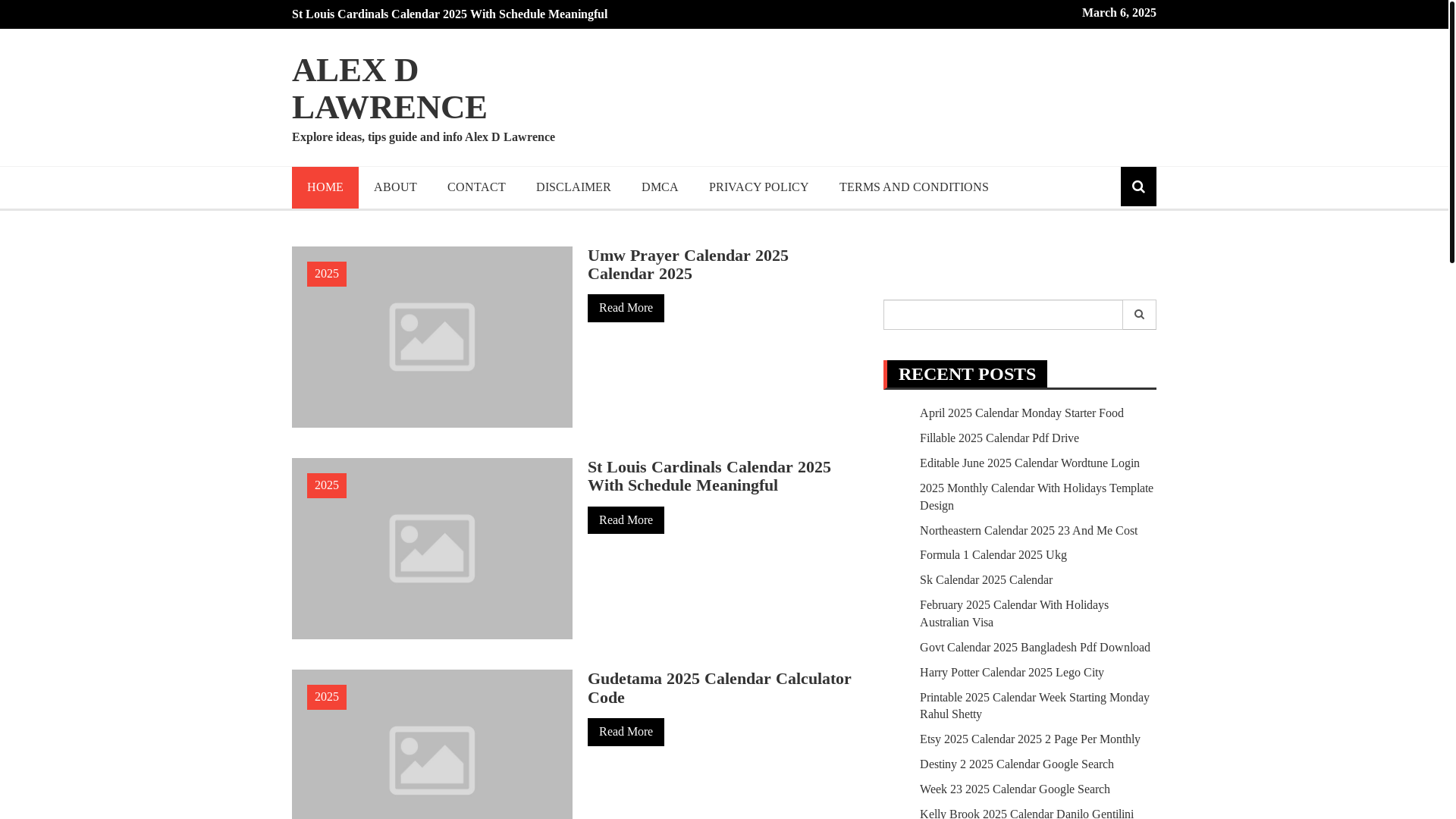Click Read More under Umw Prayer Calendar

point(626,308)
